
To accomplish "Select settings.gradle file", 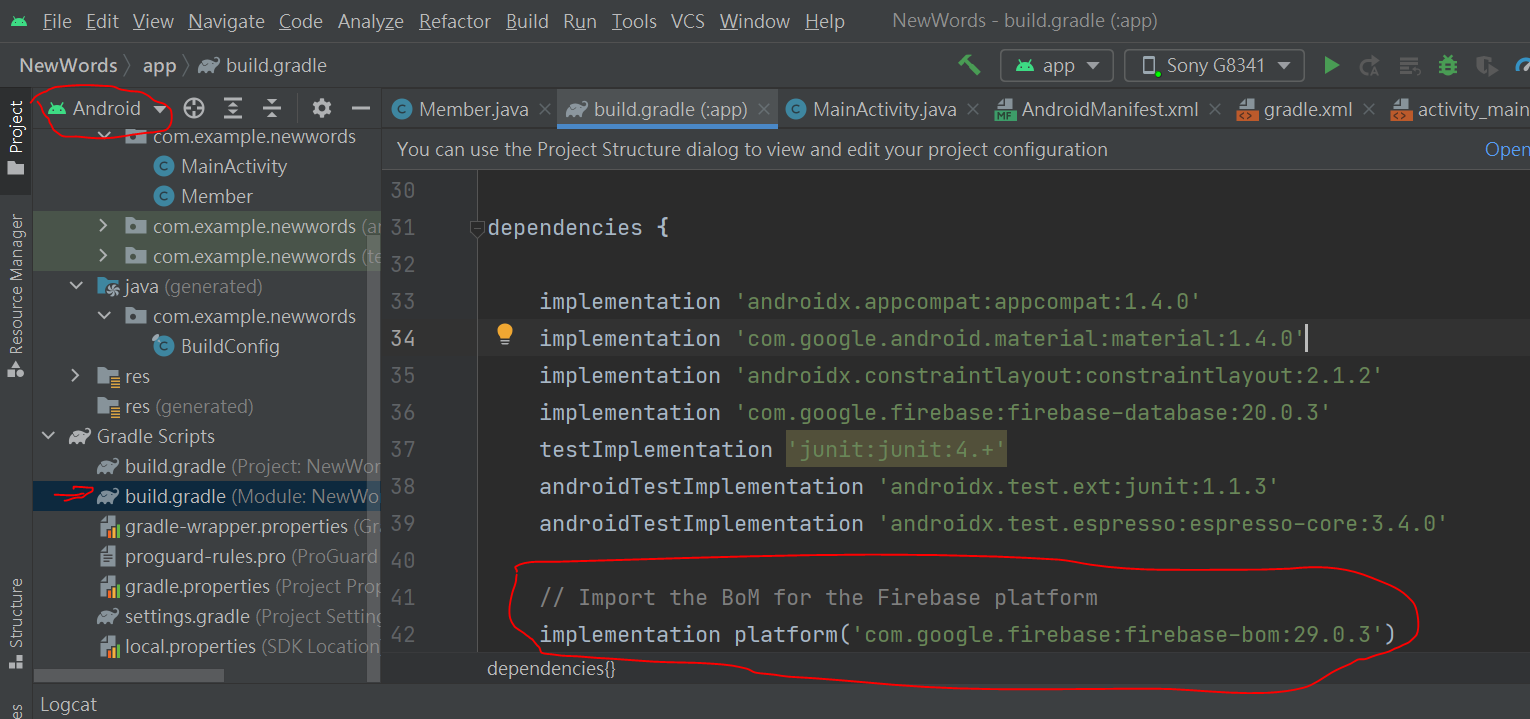I will [x=238, y=616].
